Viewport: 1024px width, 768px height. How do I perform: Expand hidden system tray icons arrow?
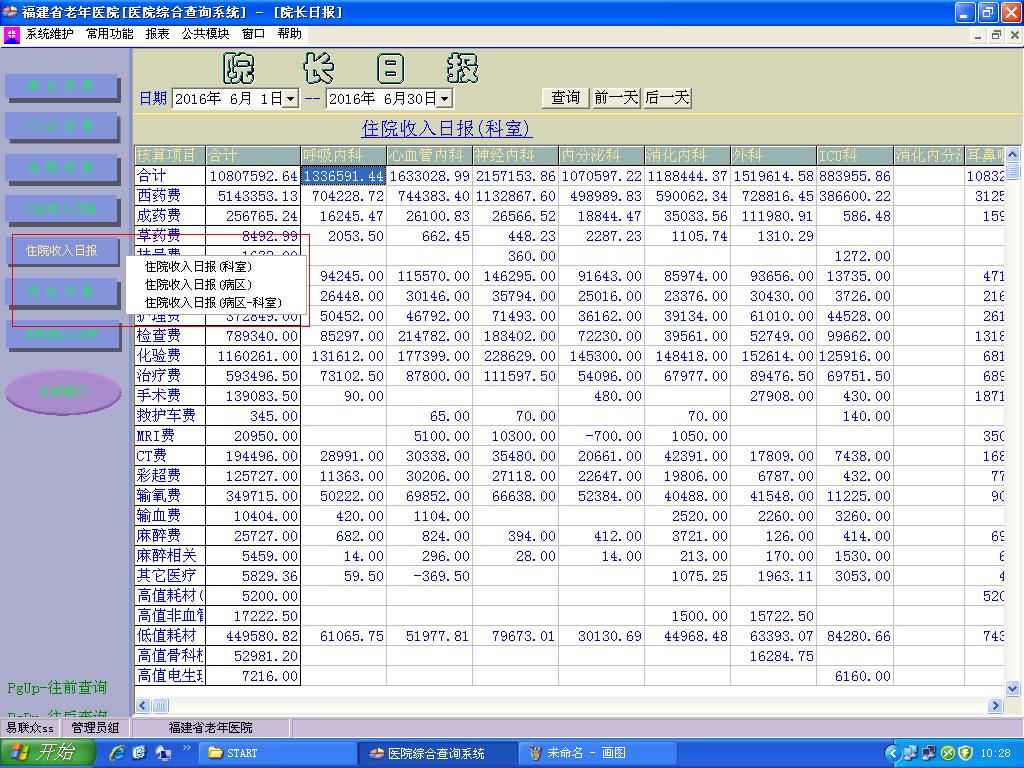893,754
